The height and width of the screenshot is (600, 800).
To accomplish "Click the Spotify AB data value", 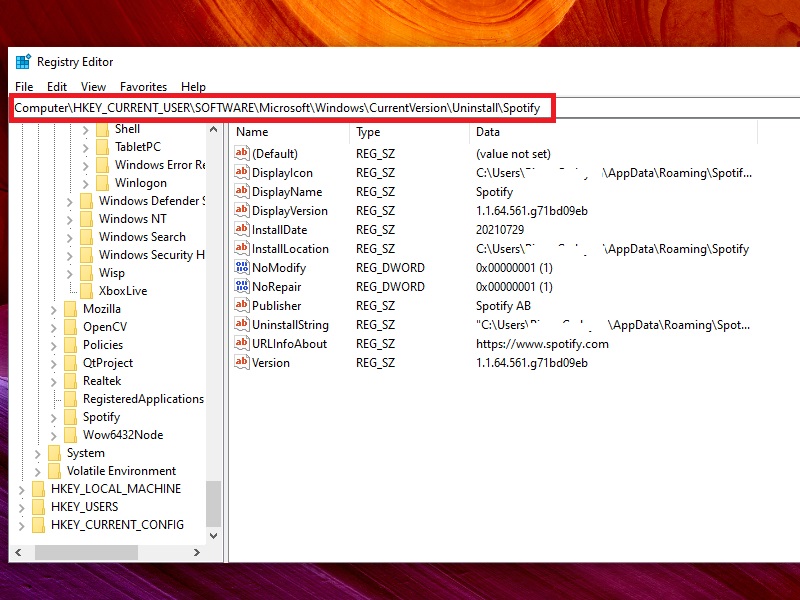I will pos(503,306).
